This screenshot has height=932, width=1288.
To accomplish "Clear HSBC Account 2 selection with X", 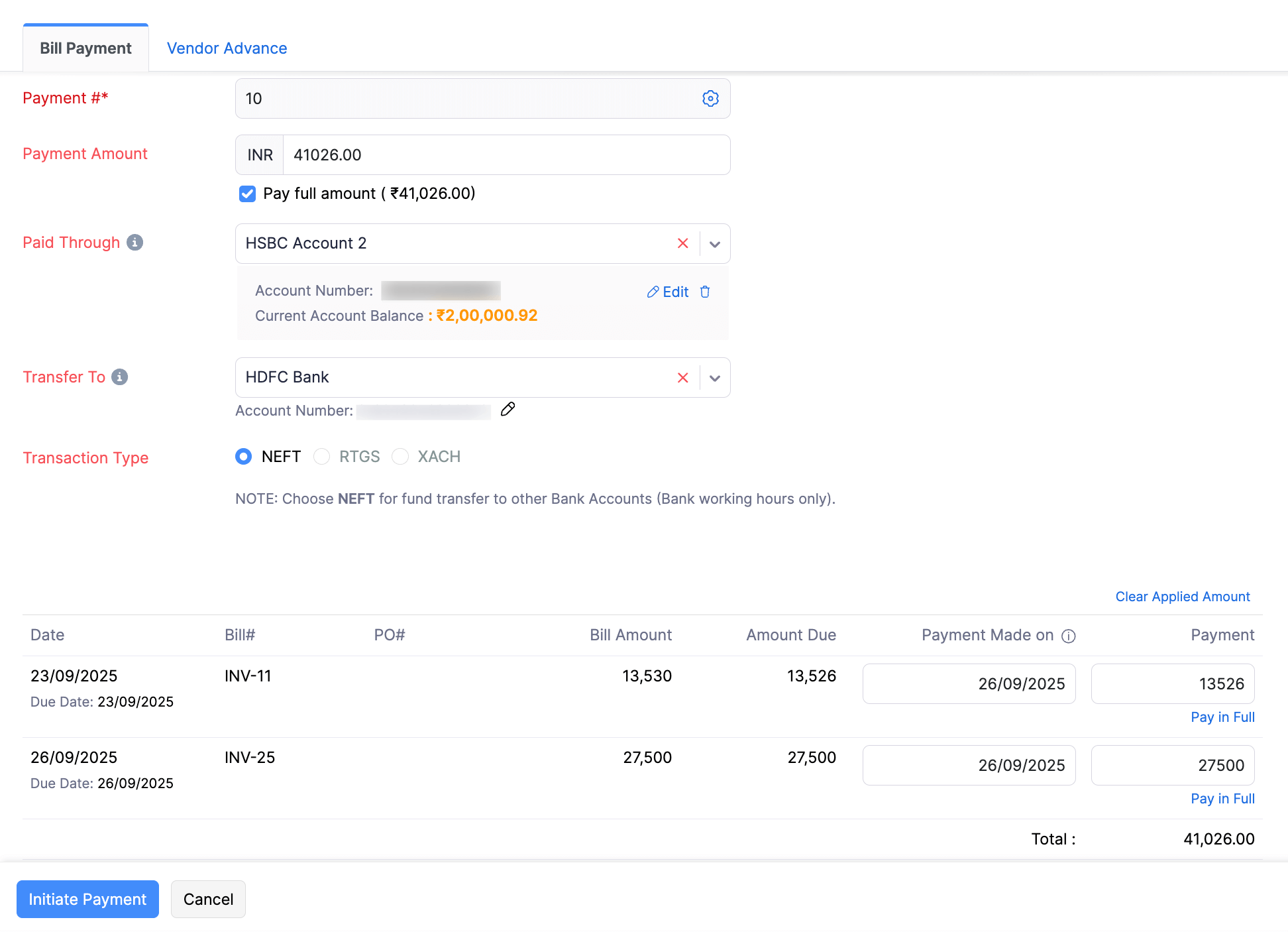I will pos(682,243).
